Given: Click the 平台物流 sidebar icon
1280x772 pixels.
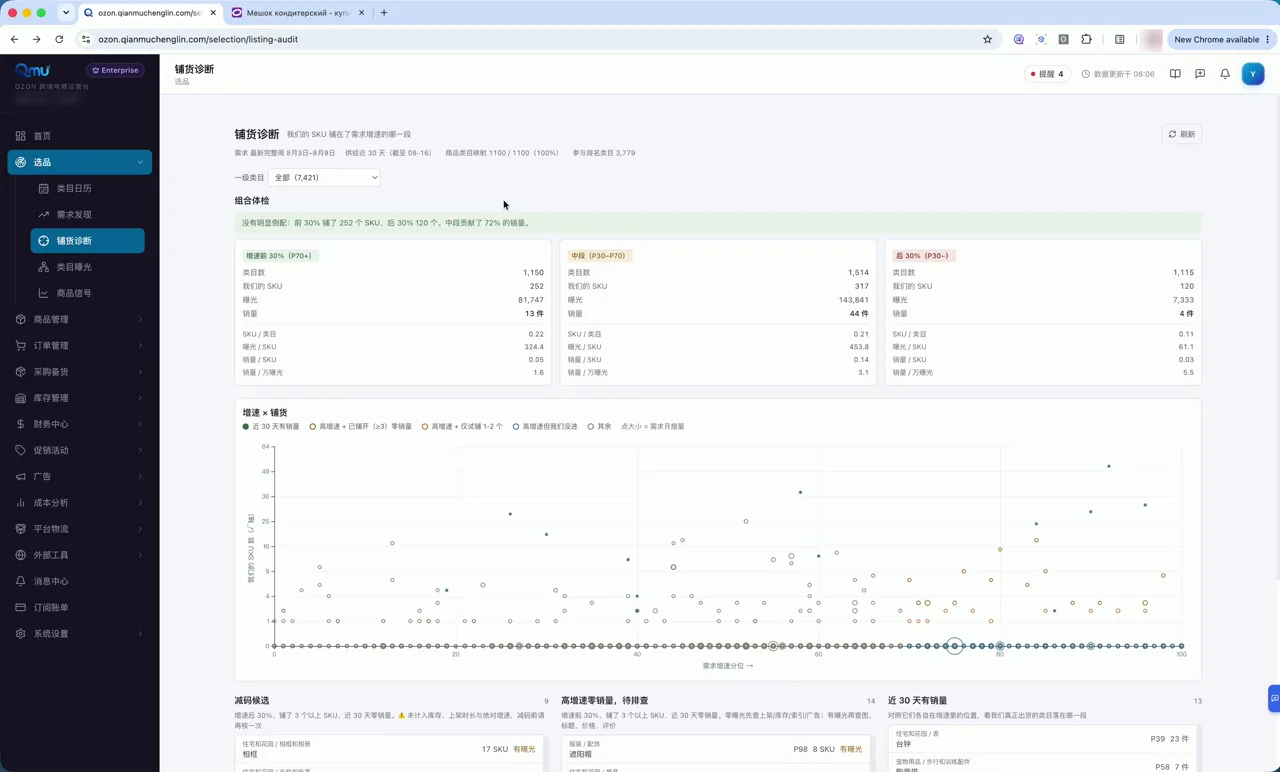Looking at the screenshot, I should pyautogui.click(x=21, y=529).
